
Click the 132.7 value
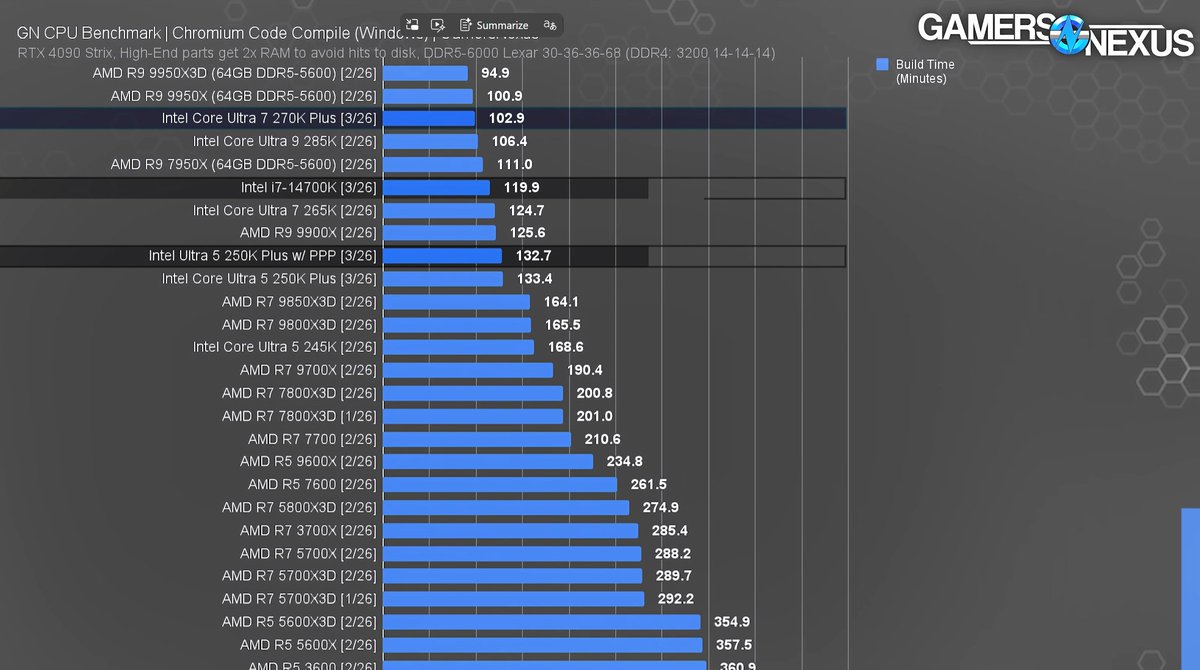click(533, 255)
